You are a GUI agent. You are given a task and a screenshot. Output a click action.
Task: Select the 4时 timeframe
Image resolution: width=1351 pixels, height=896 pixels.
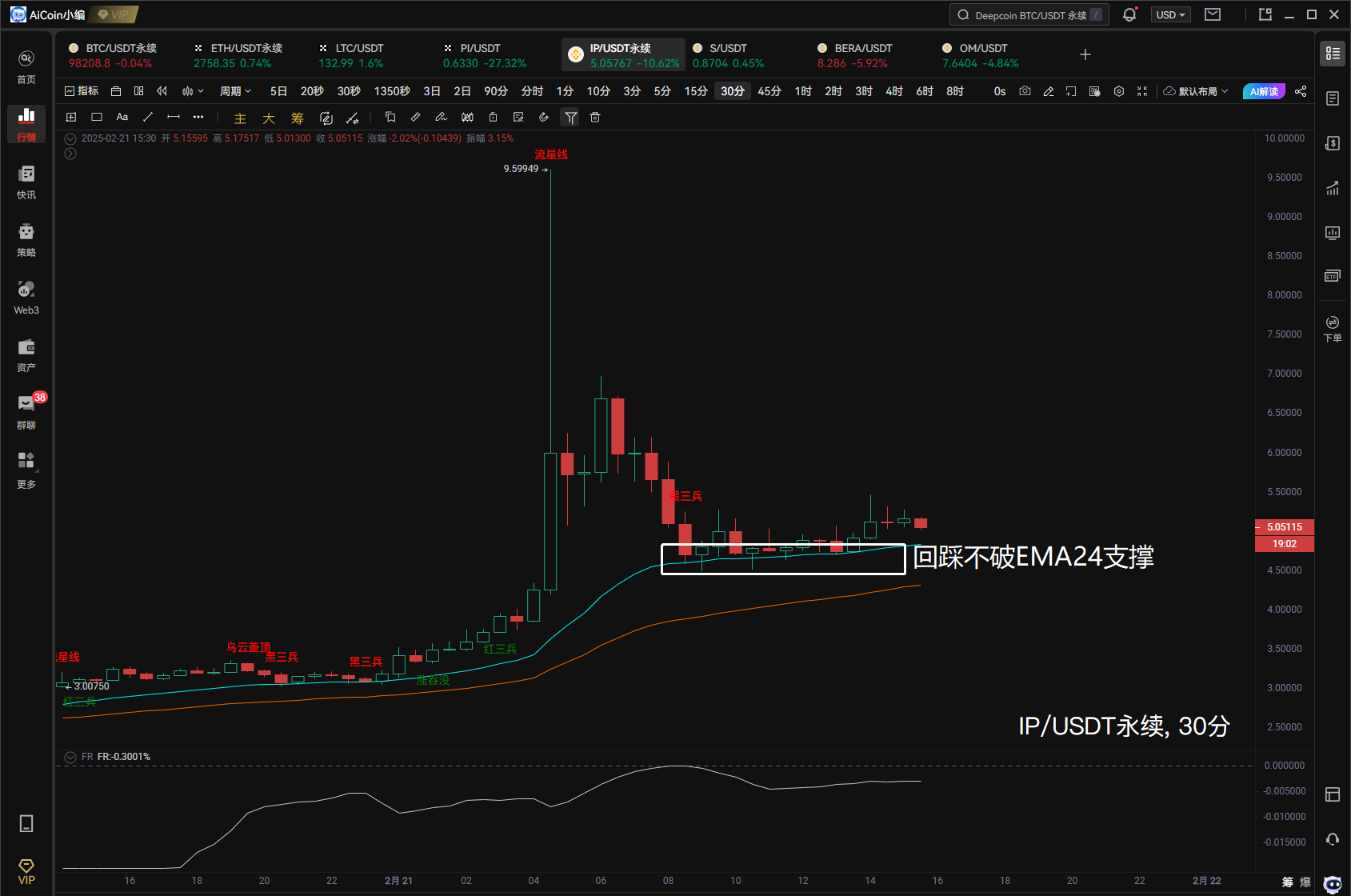[x=894, y=91]
